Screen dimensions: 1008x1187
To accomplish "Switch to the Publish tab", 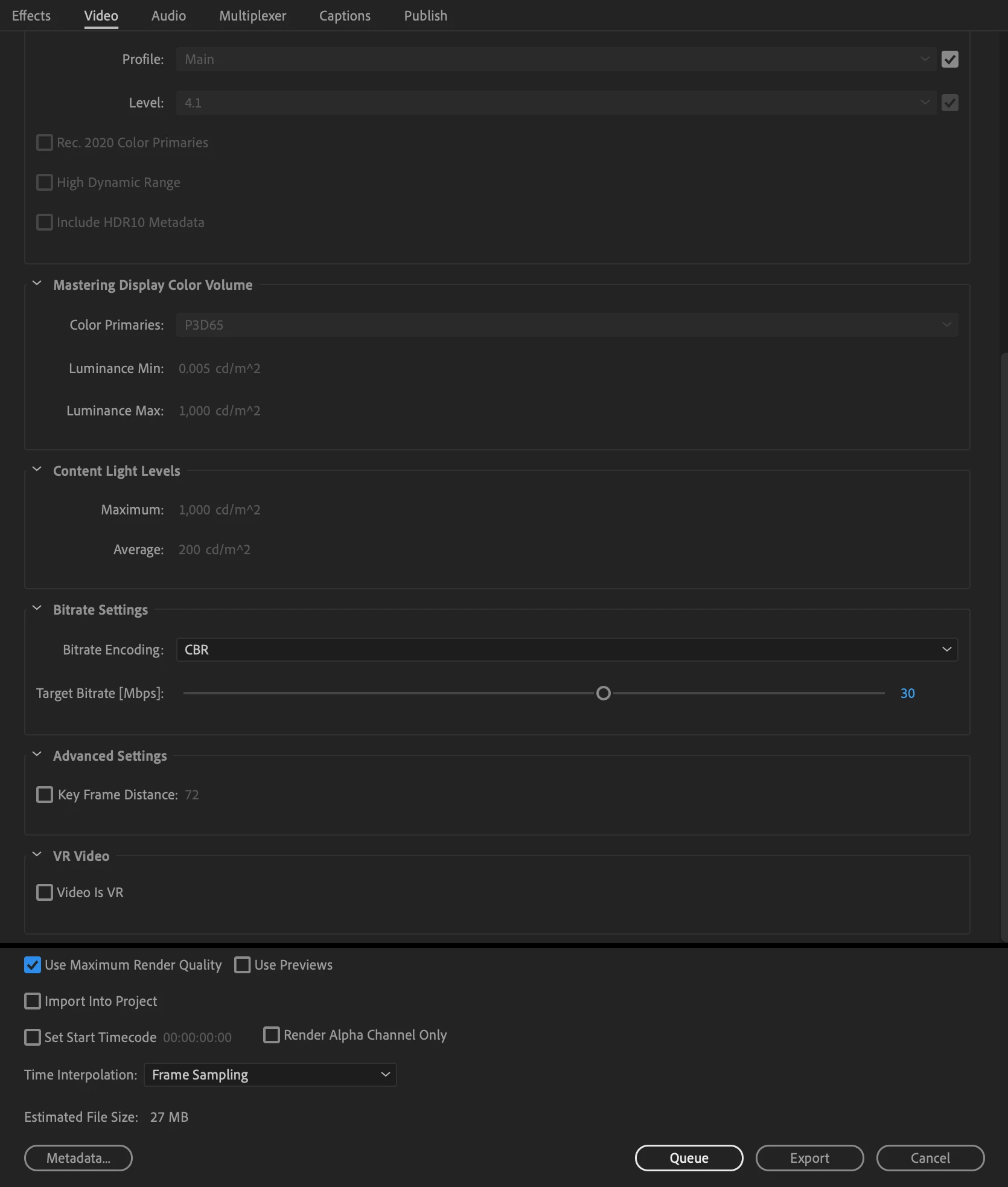I will (x=426, y=16).
